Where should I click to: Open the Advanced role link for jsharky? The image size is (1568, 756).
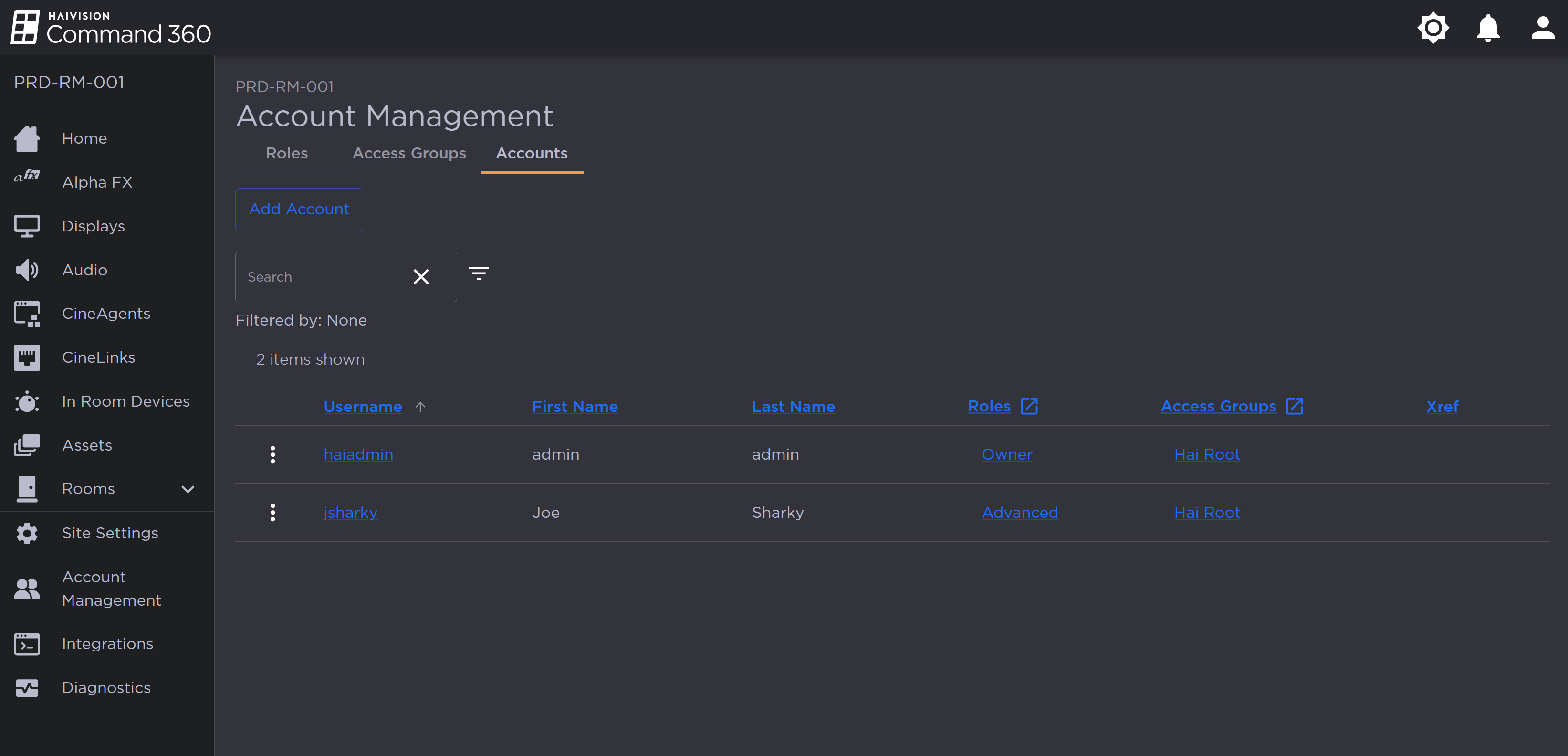tap(1020, 512)
